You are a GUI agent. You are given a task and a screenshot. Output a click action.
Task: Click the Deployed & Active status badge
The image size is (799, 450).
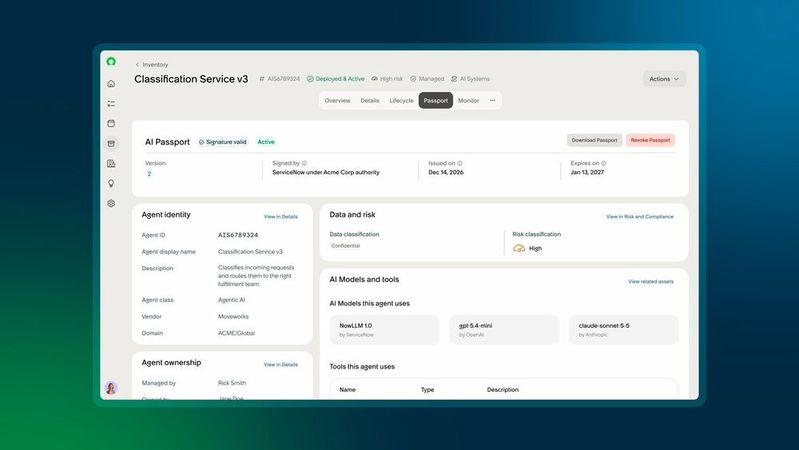336,79
